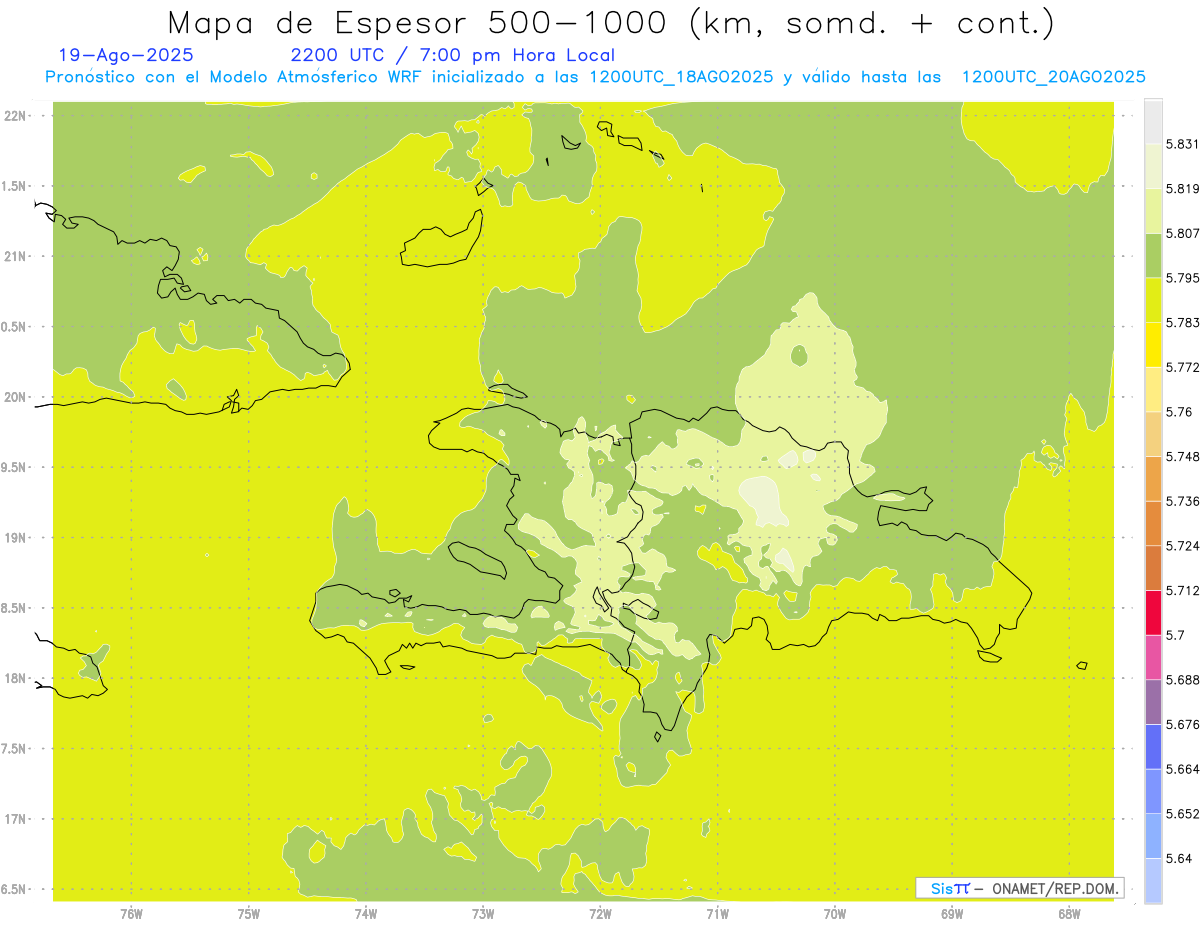Select the yellow-green legend swatch between 5.783 and 5.795

(x=1153, y=300)
